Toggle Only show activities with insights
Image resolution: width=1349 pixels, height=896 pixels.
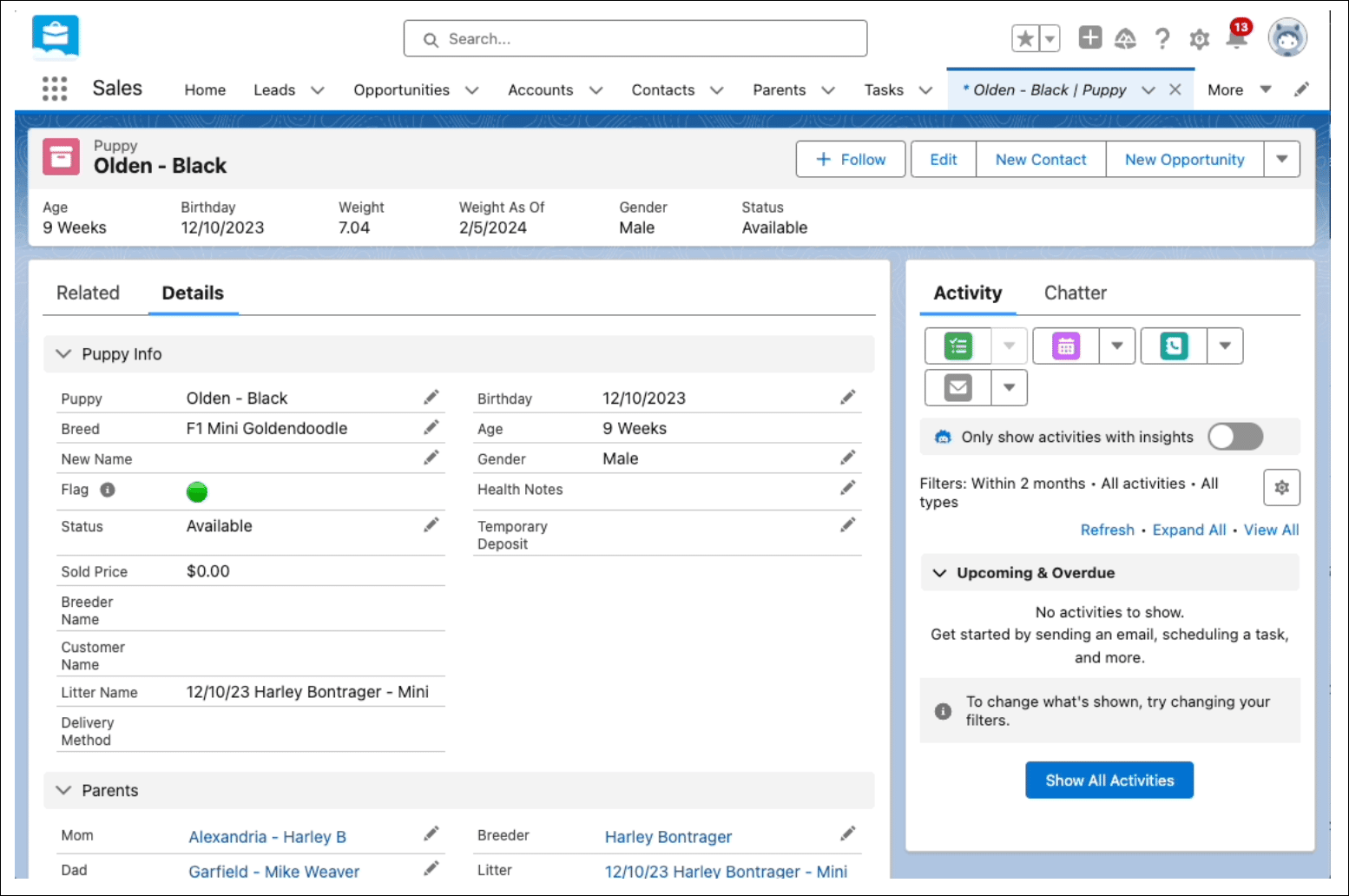click(x=1235, y=437)
